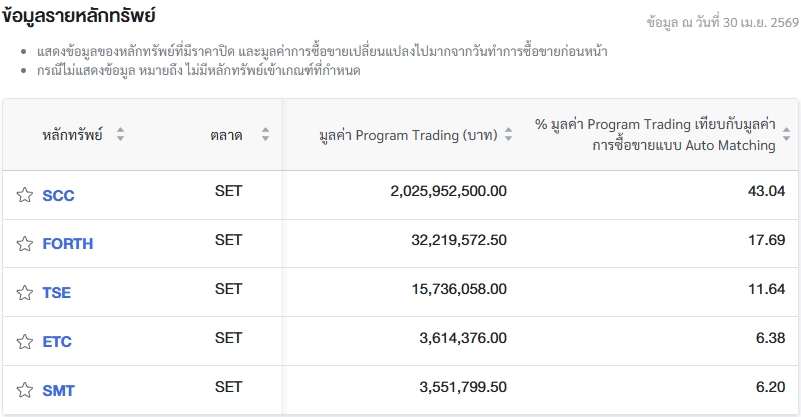Sort by มูลค่า Program Trading (บาท) arrows
The width and height of the screenshot is (801, 417).
tap(508, 135)
